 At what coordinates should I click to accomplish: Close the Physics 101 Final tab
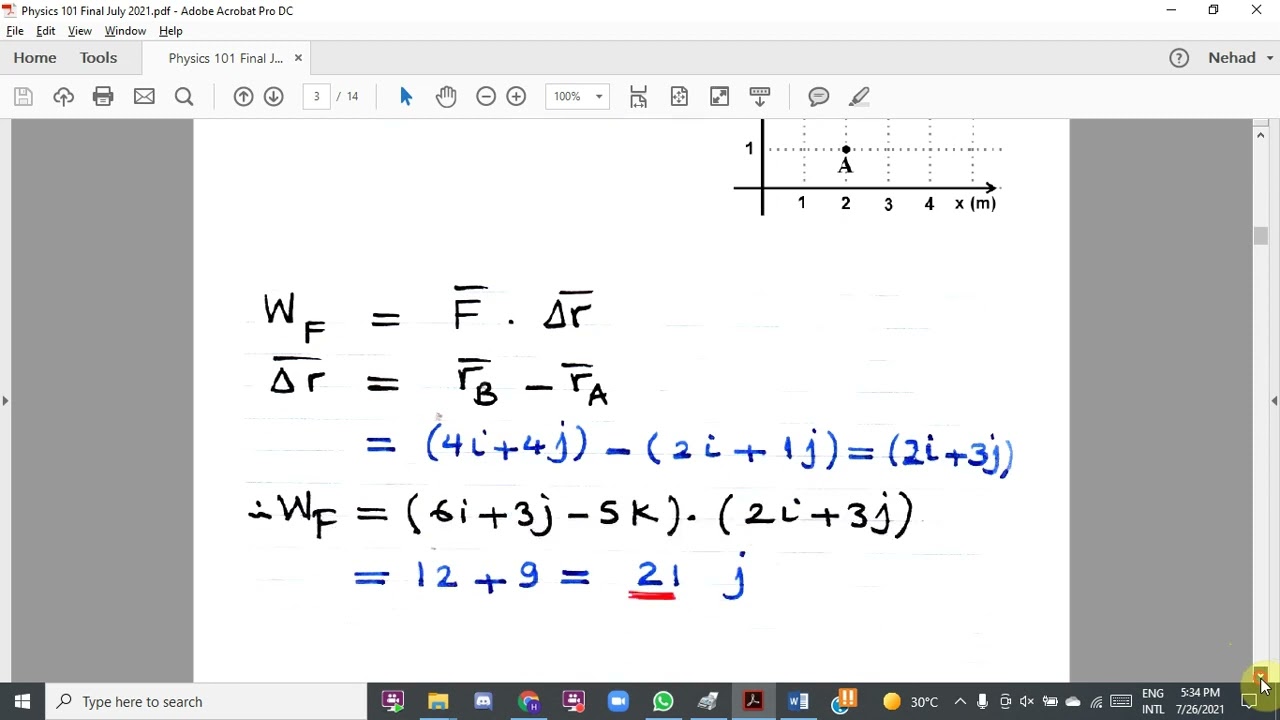(x=298, y=58)
